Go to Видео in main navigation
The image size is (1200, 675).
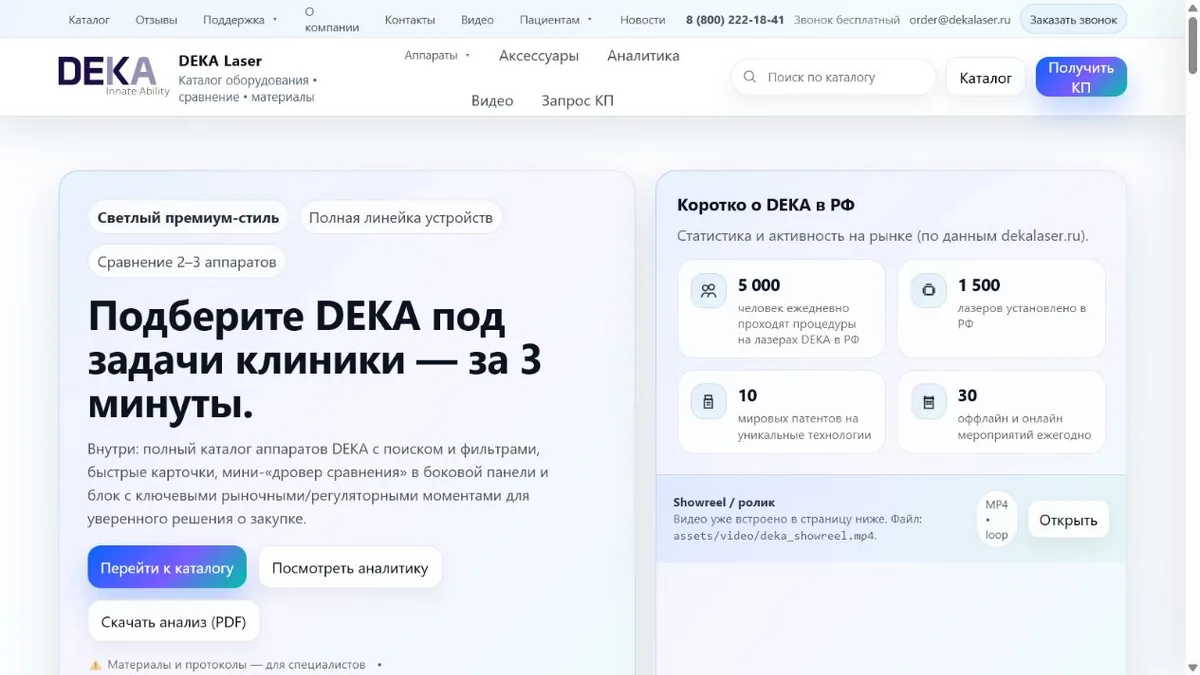pos(492,100)
